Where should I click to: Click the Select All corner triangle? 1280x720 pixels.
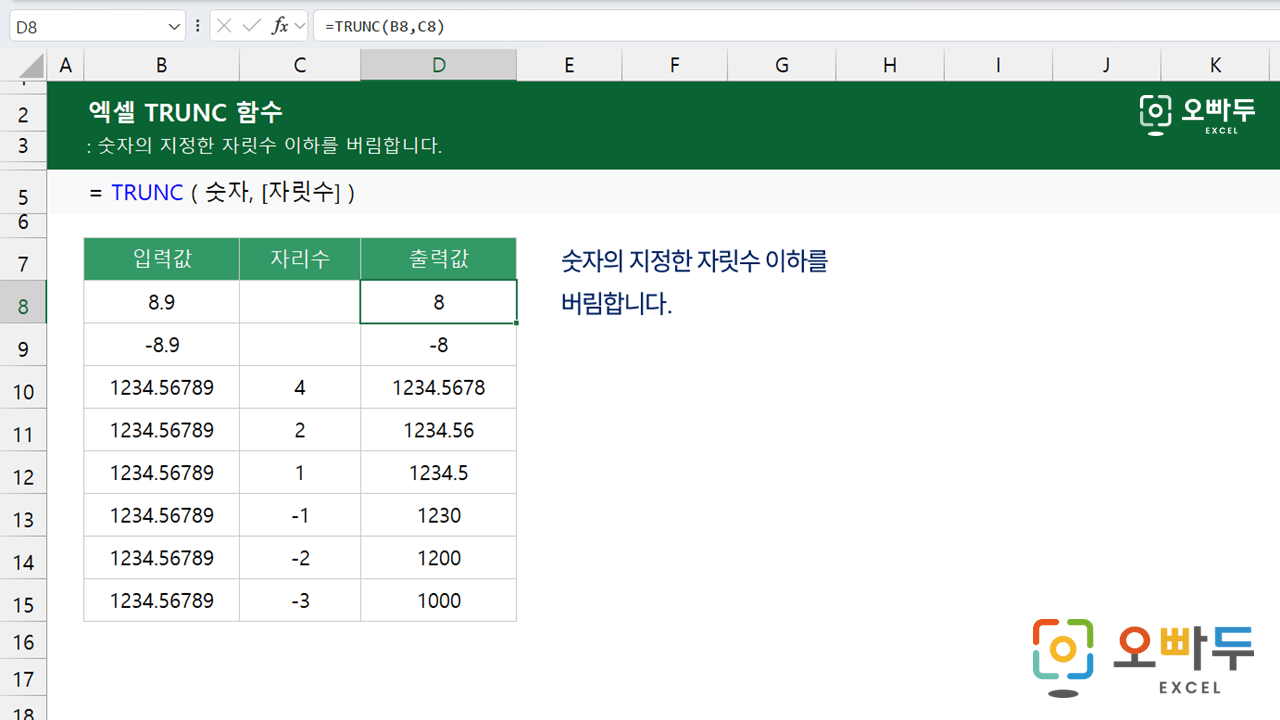click(30, 66)
